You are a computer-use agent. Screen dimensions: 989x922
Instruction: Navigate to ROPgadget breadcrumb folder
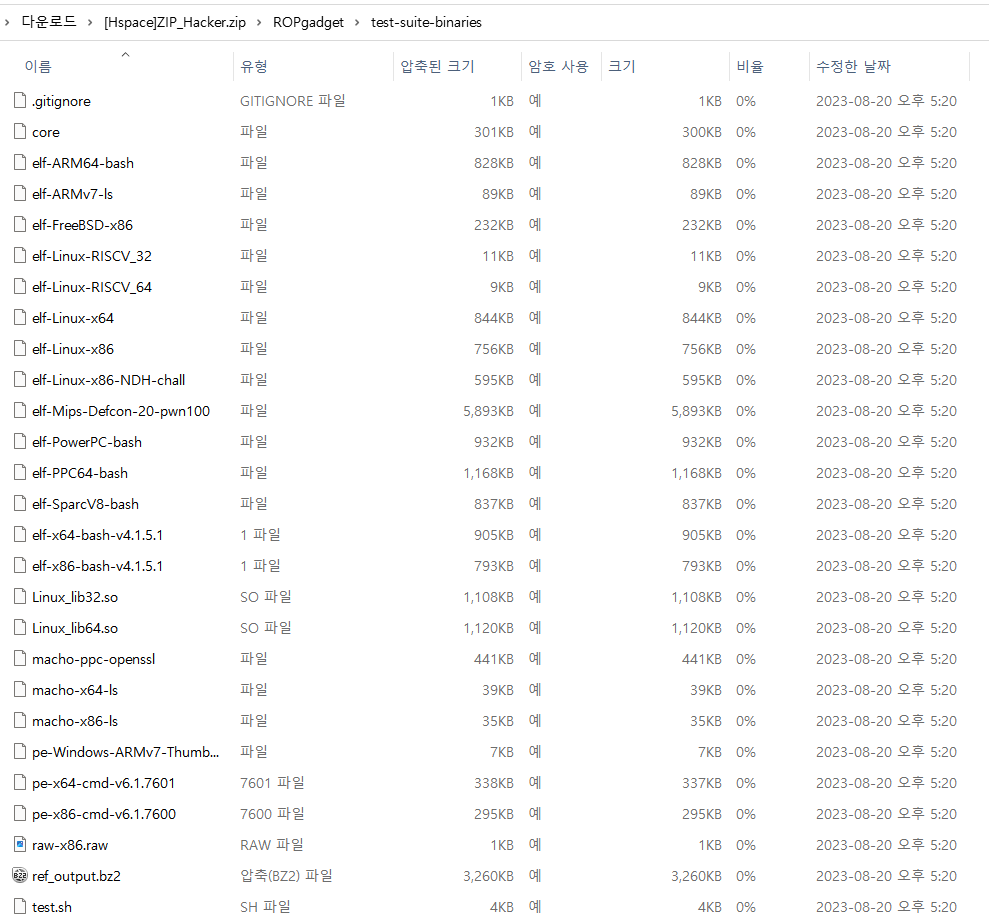click(308, 22)
